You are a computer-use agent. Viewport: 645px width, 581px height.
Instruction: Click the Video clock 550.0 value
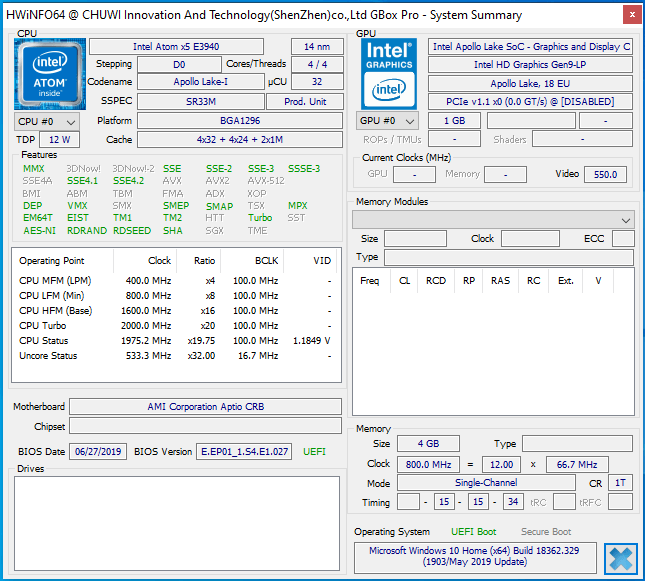coord(605,174)
